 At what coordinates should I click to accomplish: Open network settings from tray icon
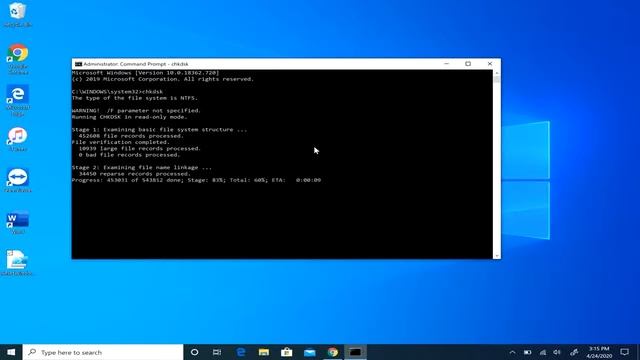pos(542,352)
